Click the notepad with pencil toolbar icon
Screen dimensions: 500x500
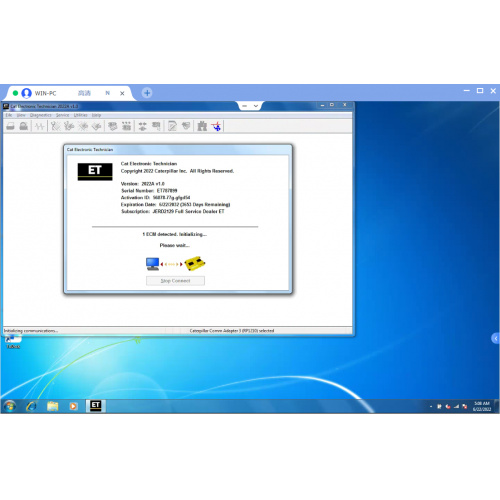pyautogui.click(x=172, y=126)
